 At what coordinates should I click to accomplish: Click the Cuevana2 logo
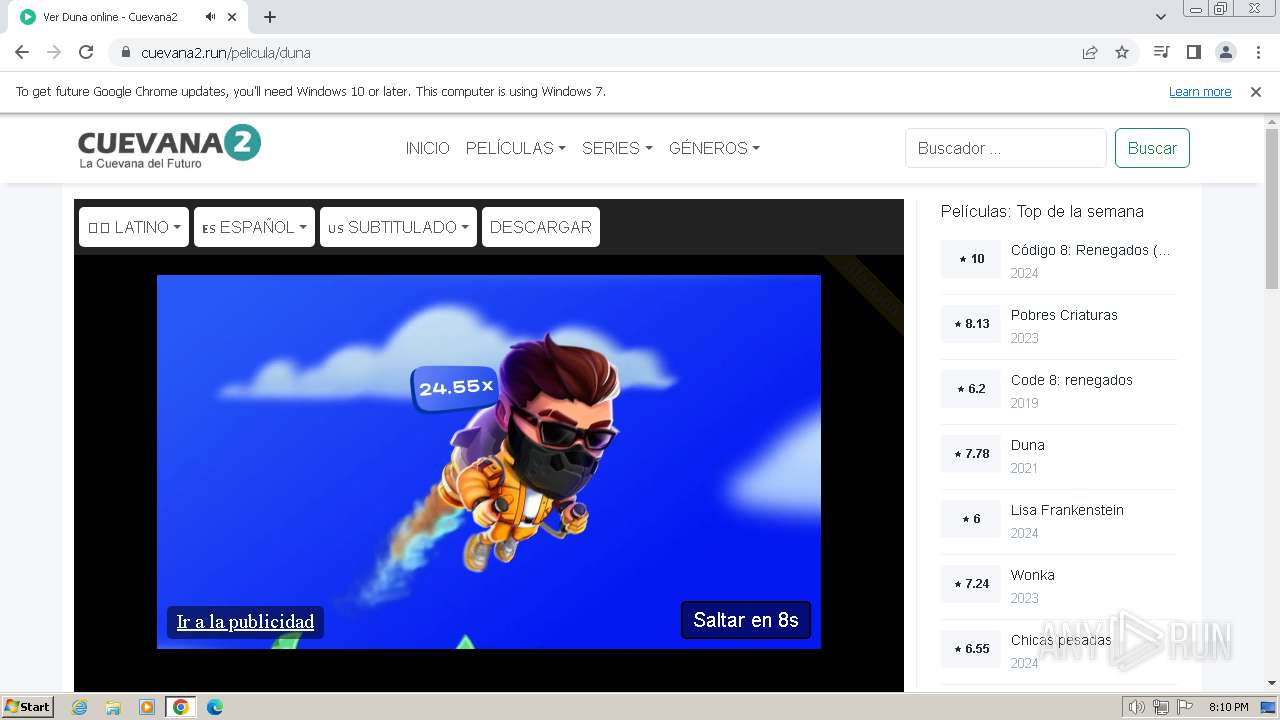pyautogui.click(x=169, y=146)
